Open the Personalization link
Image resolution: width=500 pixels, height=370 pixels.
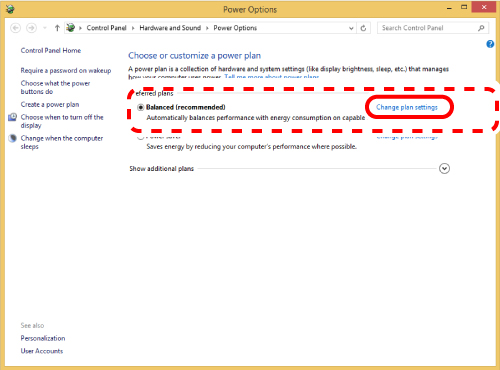coord(43,338)
